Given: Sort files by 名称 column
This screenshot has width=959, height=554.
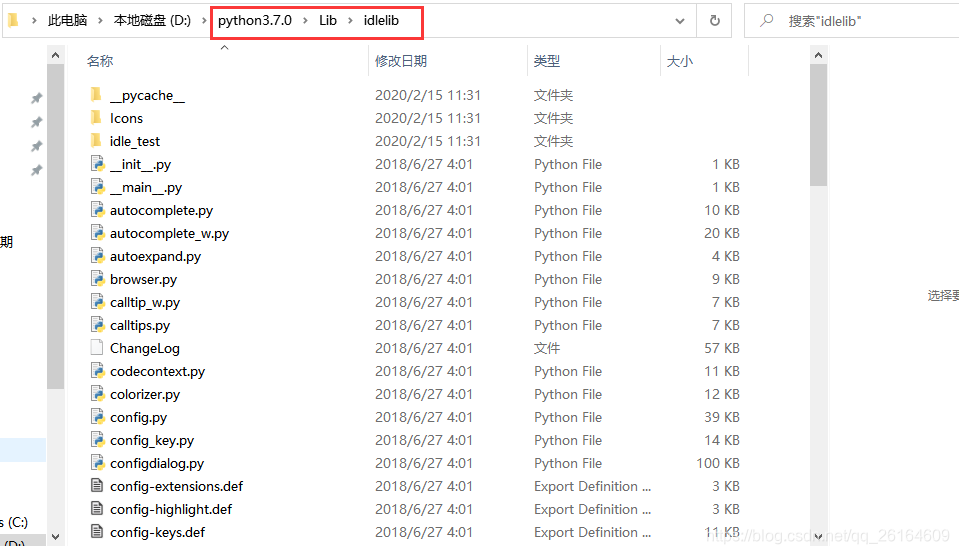Looking at the screenshot, I should [100, 61].
